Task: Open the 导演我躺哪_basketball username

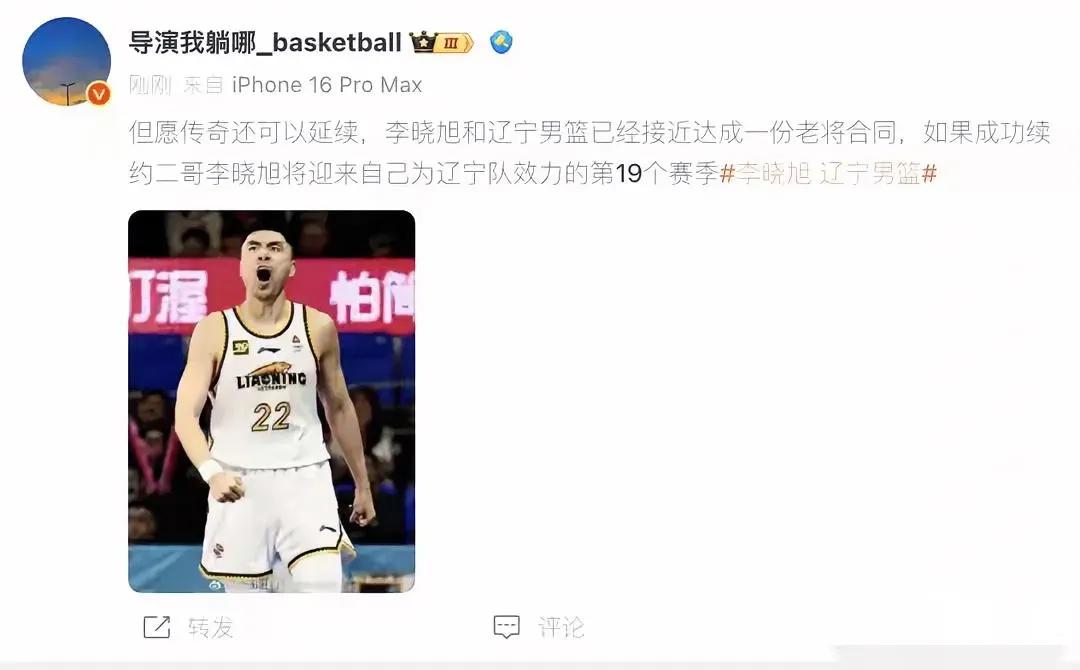Action: (x=265, y=43)
